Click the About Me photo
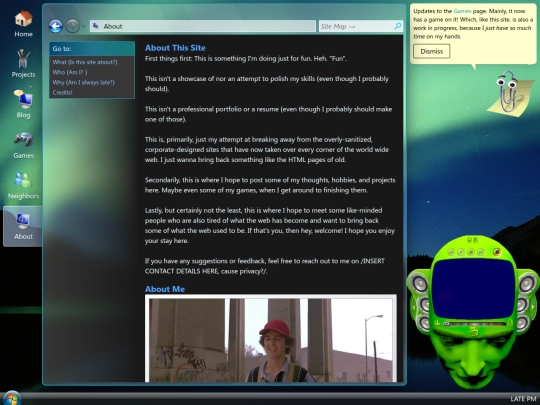The image size is (540, 405). tap(271, 338)
